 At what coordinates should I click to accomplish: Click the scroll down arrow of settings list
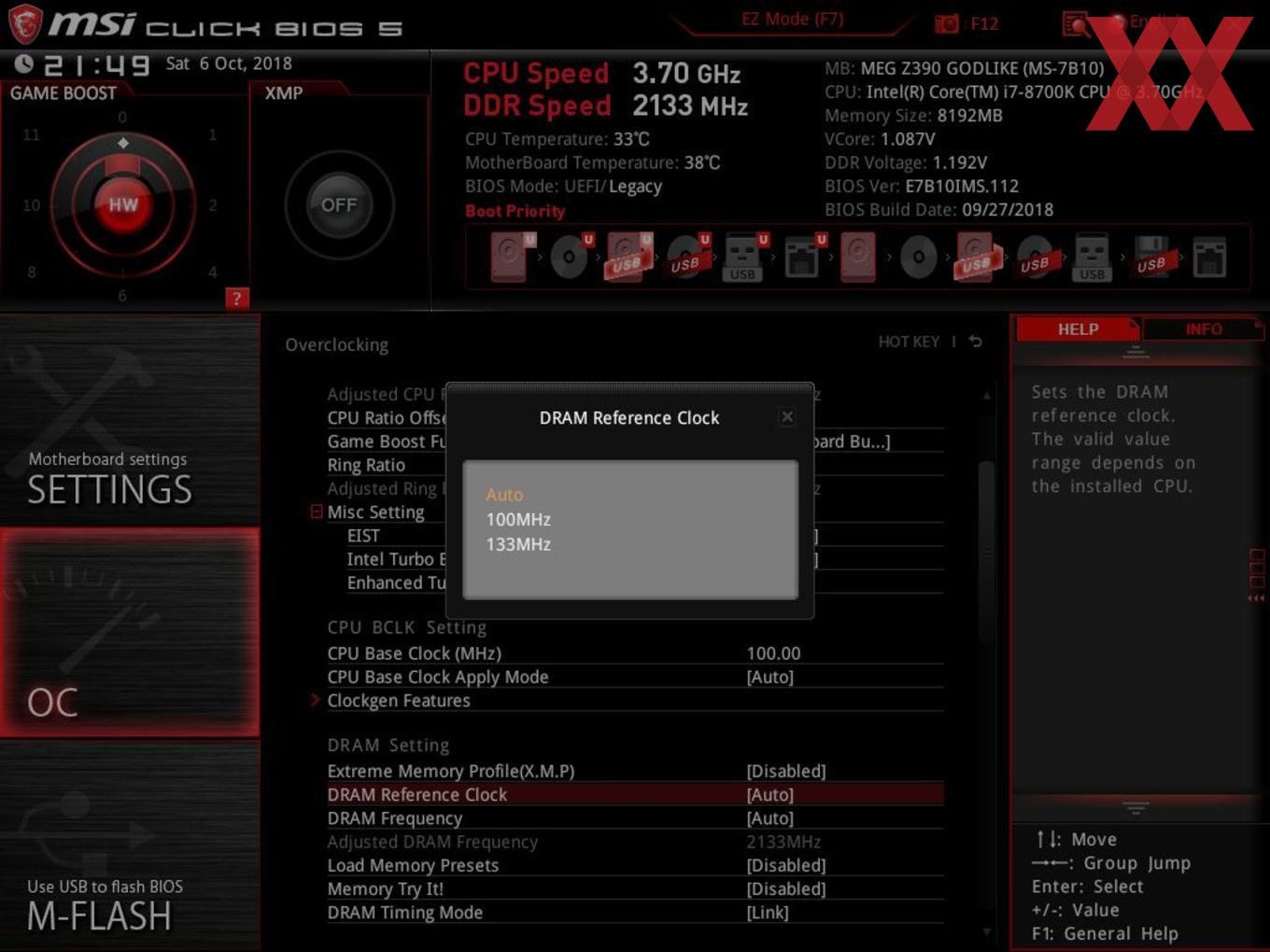coord(986,931)
